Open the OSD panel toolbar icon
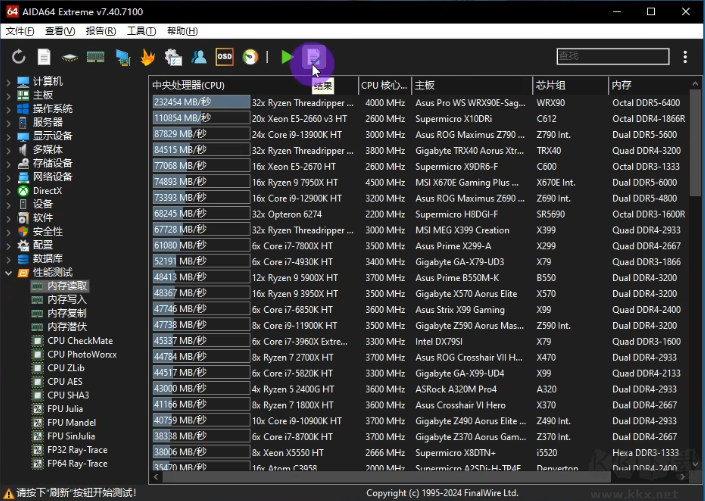This screenshot has height=501, width=705. coord(224,57)
